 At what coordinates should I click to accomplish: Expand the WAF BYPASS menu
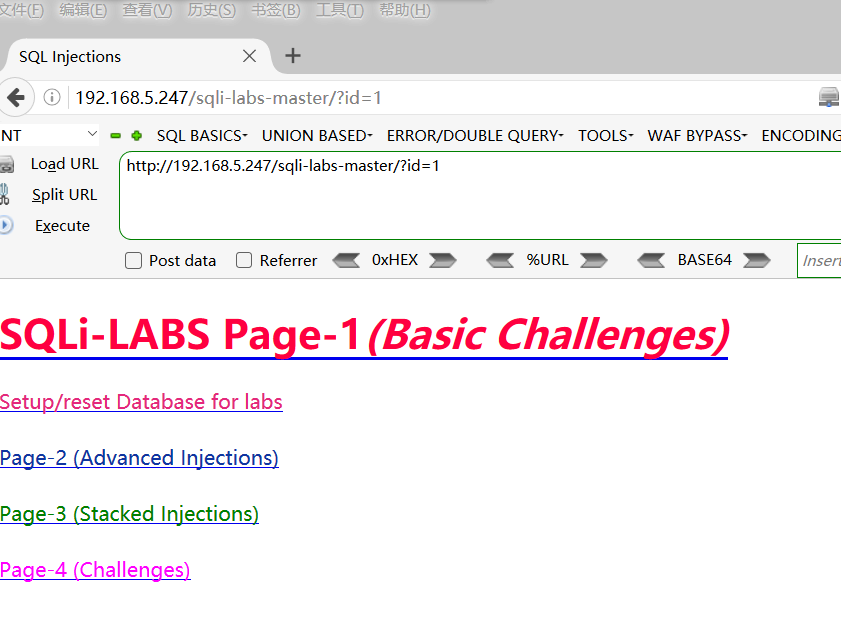697,136
